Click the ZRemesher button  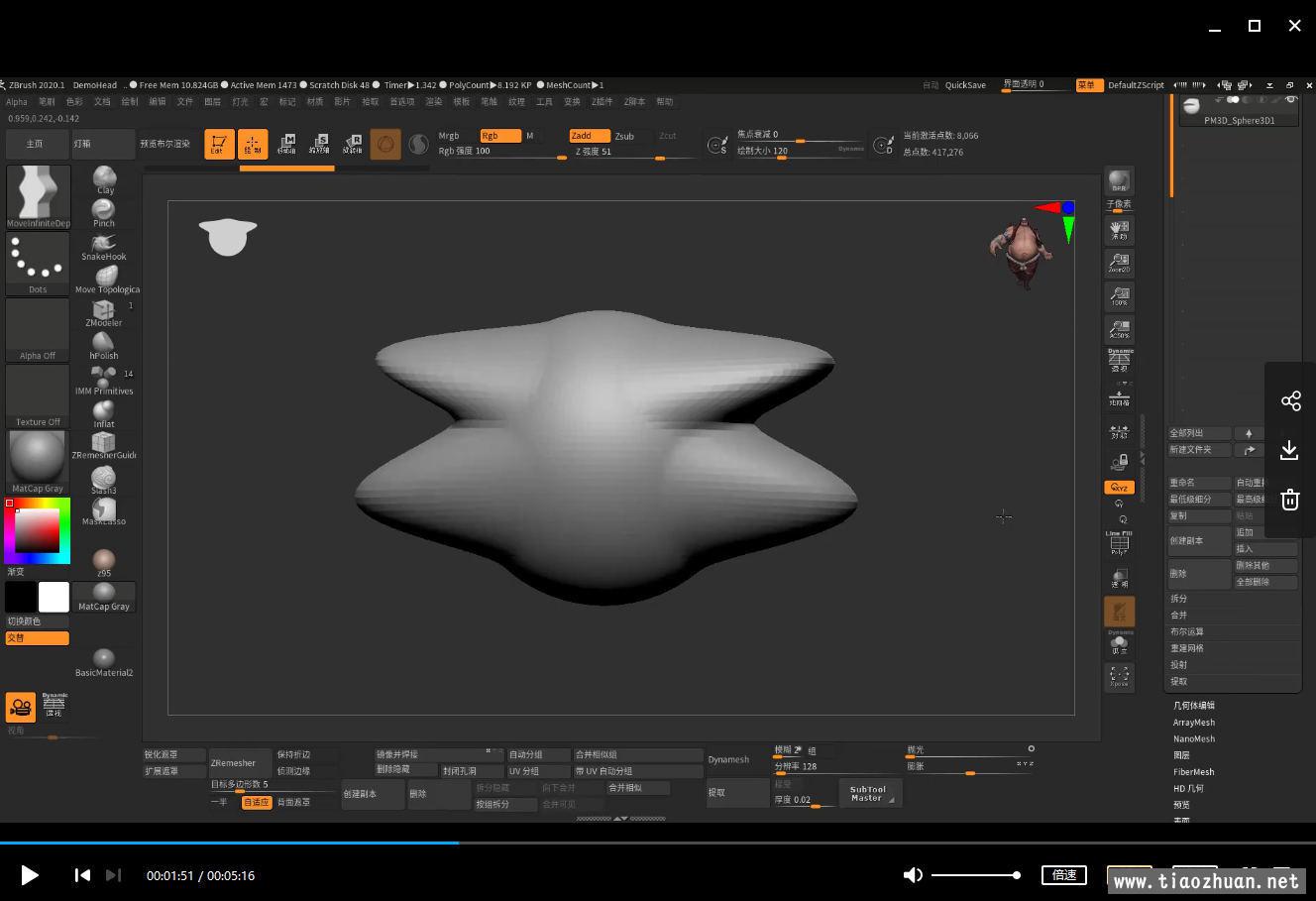tap(240, 763)
